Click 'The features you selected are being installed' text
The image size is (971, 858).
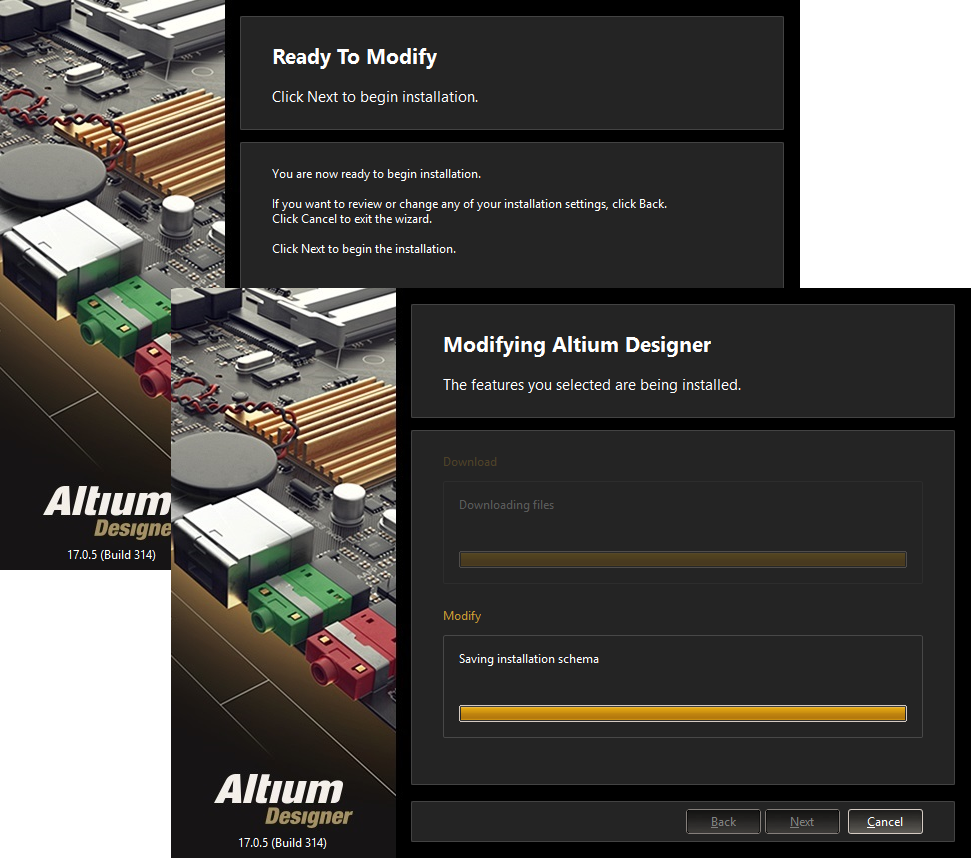[x=591, y=384]
